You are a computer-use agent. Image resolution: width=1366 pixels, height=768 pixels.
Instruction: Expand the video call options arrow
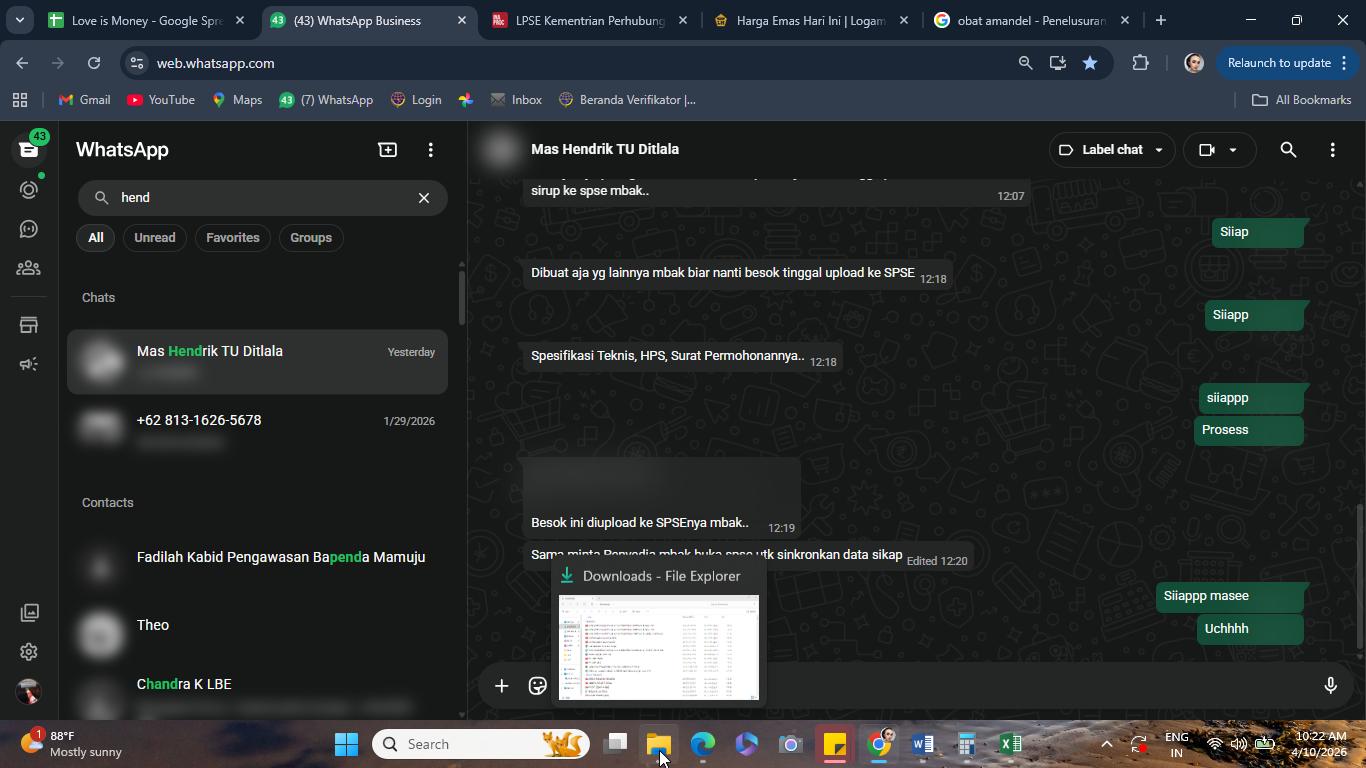(x=1233, y=150)
